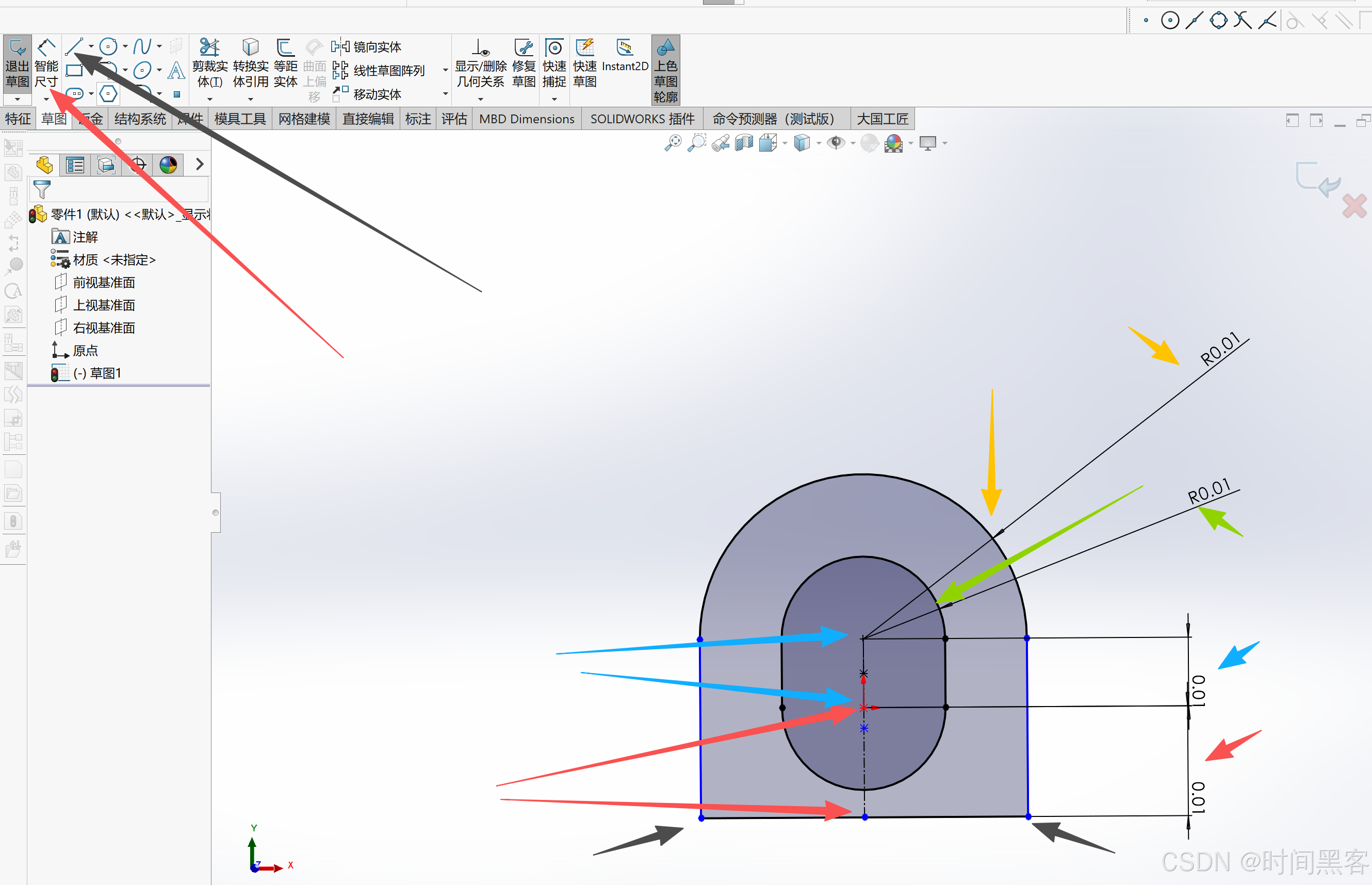Expand Display/Delete Relations (显示/删除几何关系) dropdown
The height and width of the screenshot is (885, 1372).
tap(481, 100)
